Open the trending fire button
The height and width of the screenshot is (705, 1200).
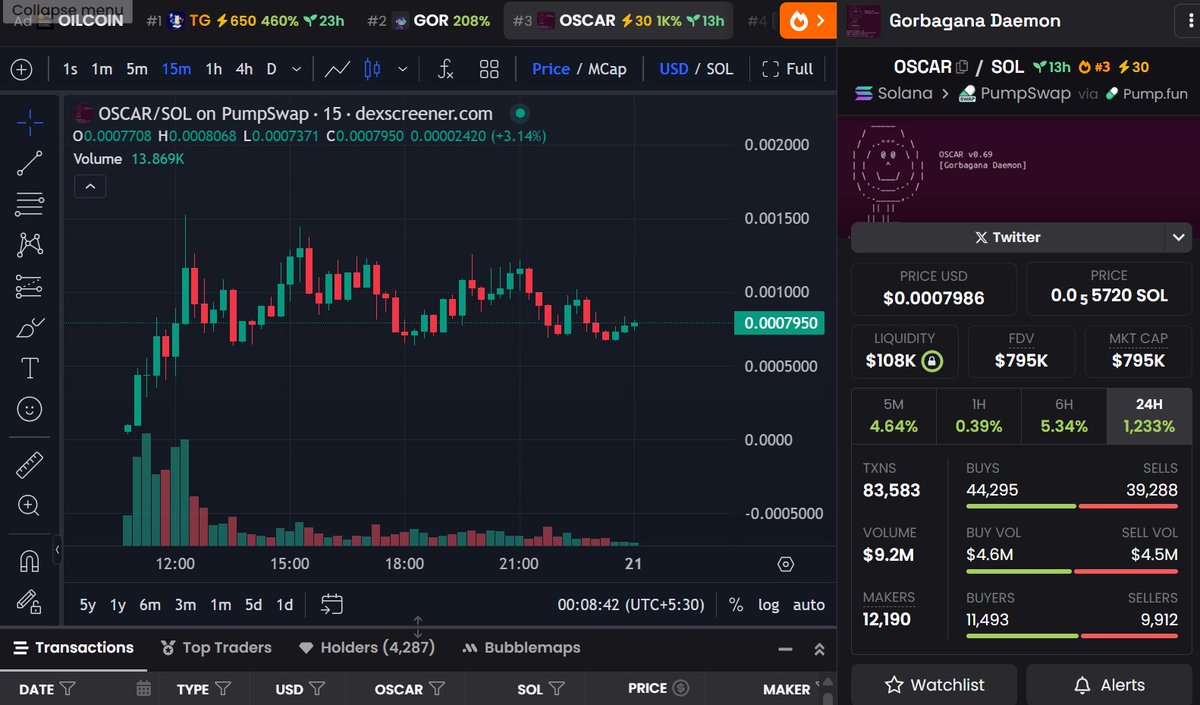coord(808,20)
